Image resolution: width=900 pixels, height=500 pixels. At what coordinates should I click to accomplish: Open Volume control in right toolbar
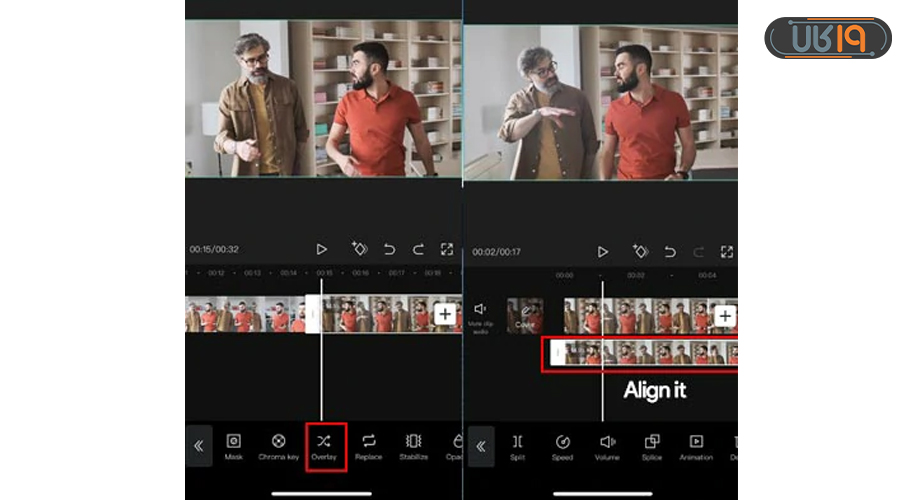[x=607, y=448]
